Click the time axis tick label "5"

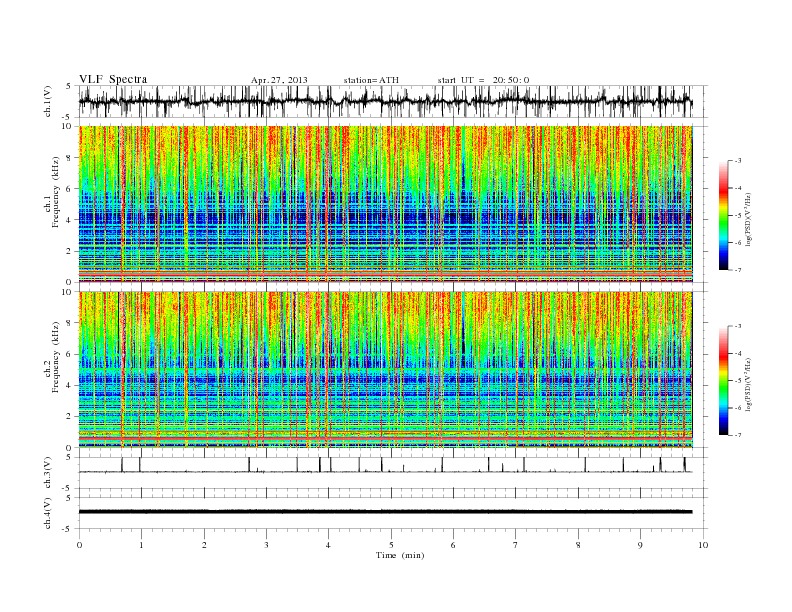point(391,545)
